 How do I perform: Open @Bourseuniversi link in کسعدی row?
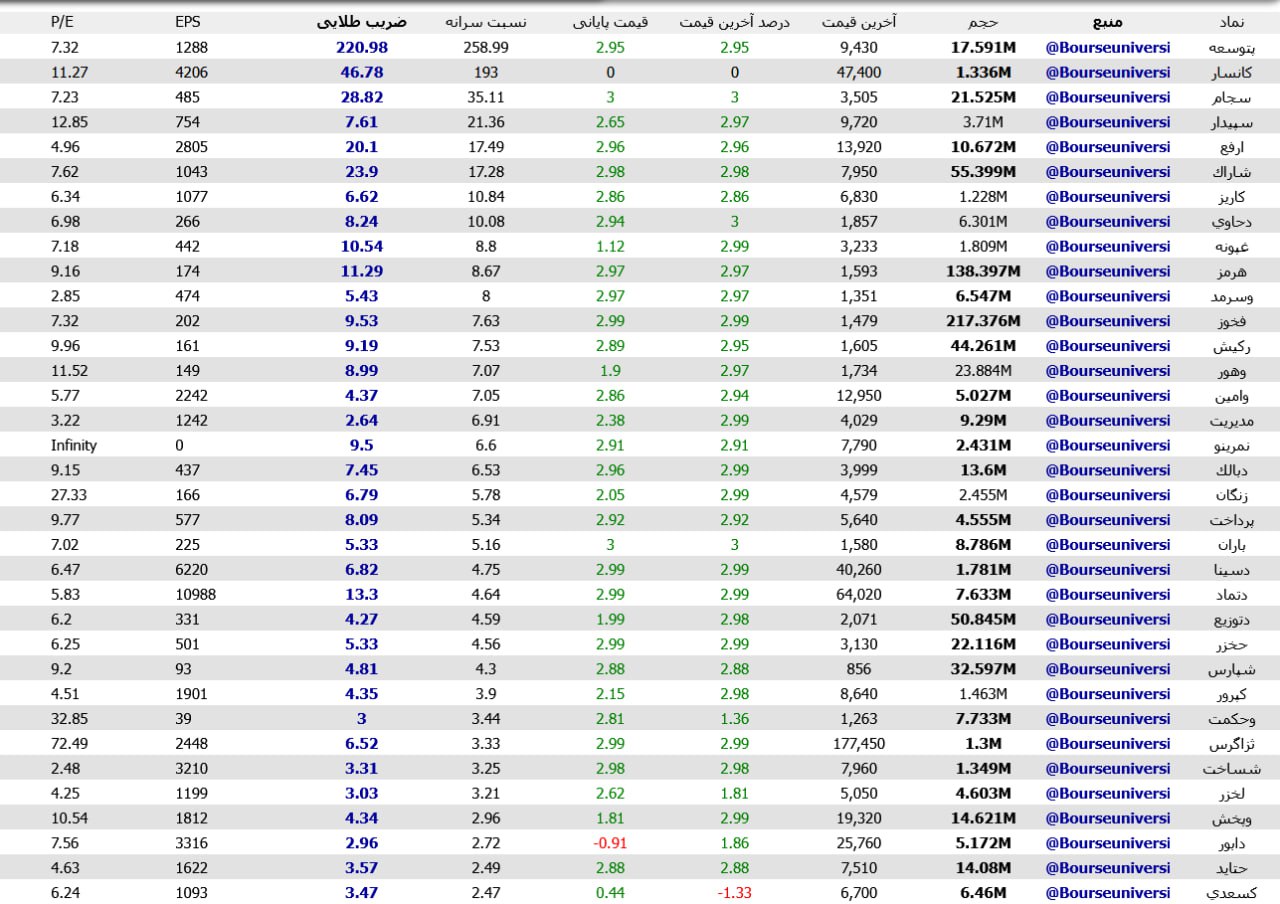[x=1107, y=893]
